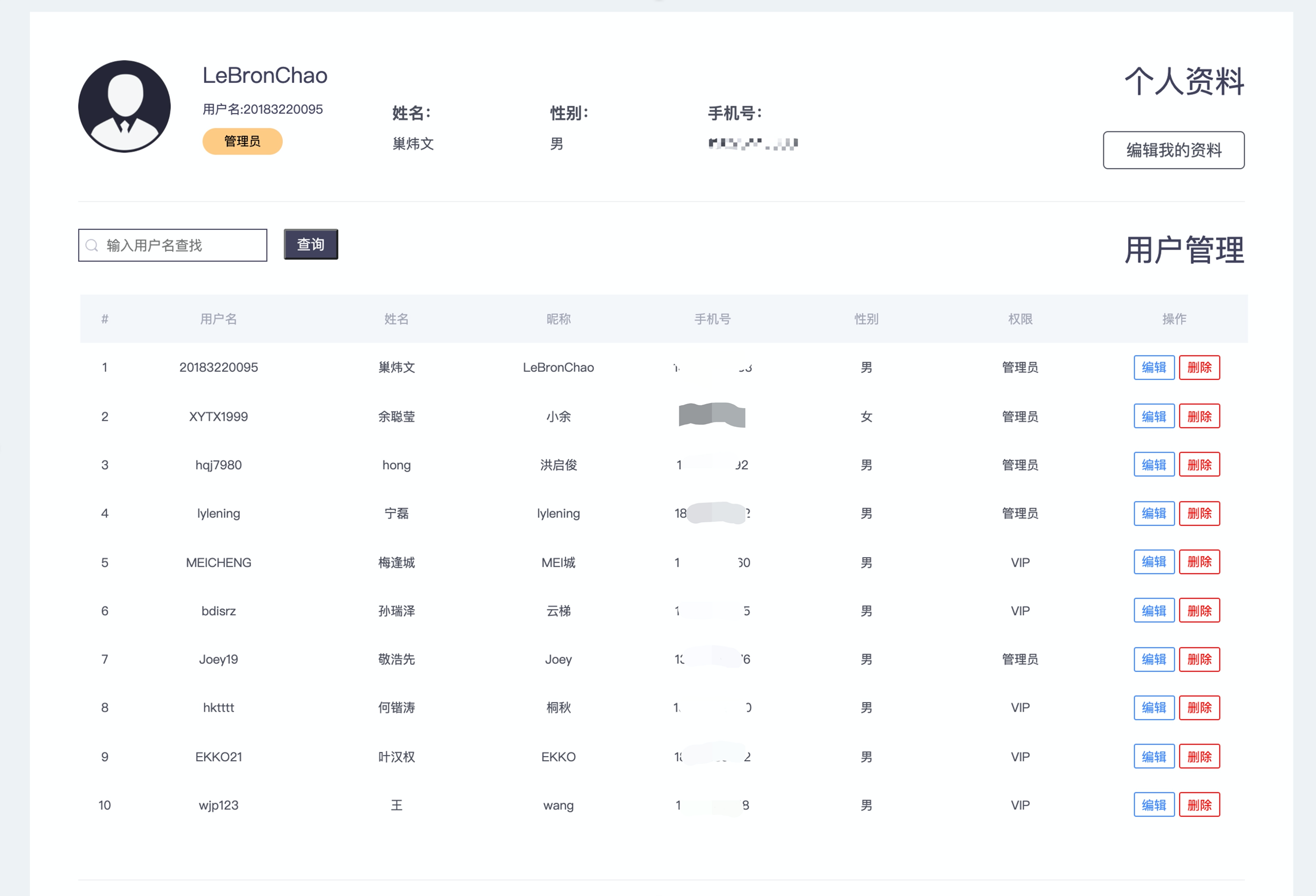
Task: Edit user EKKO21
Action: point(1154,757)
